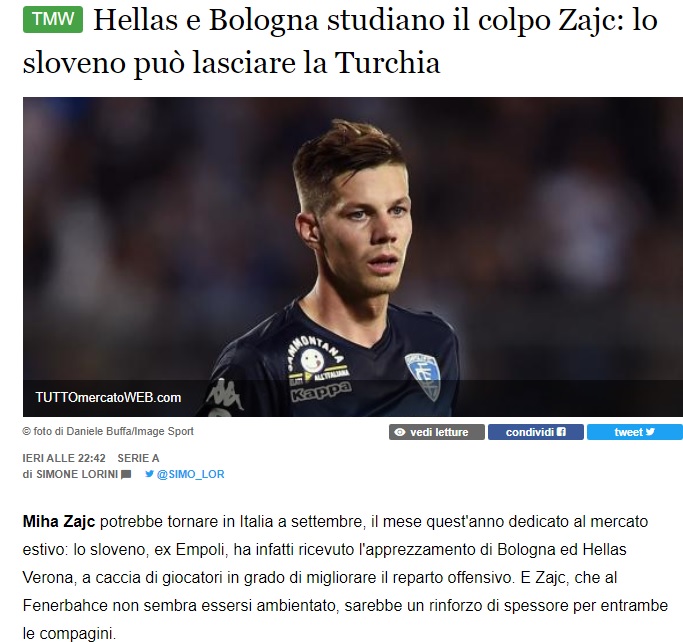Click the Kappa logo on the jersey
Viewport: 683px width, 642px height.
coord(321,392)
